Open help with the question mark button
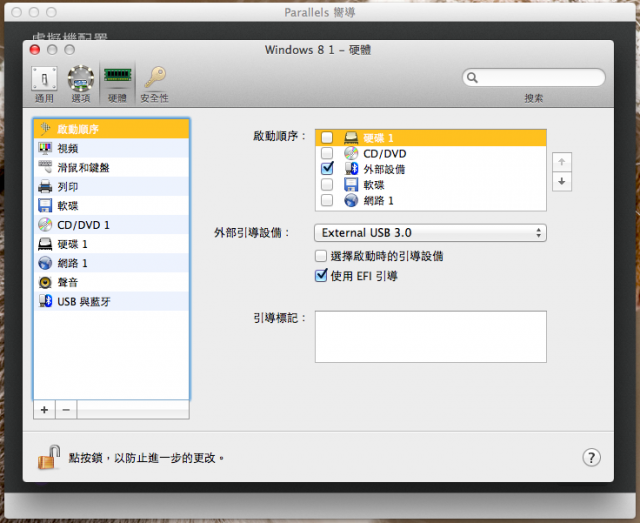This screenshot has height=523, width=640. tap(591, 457)
